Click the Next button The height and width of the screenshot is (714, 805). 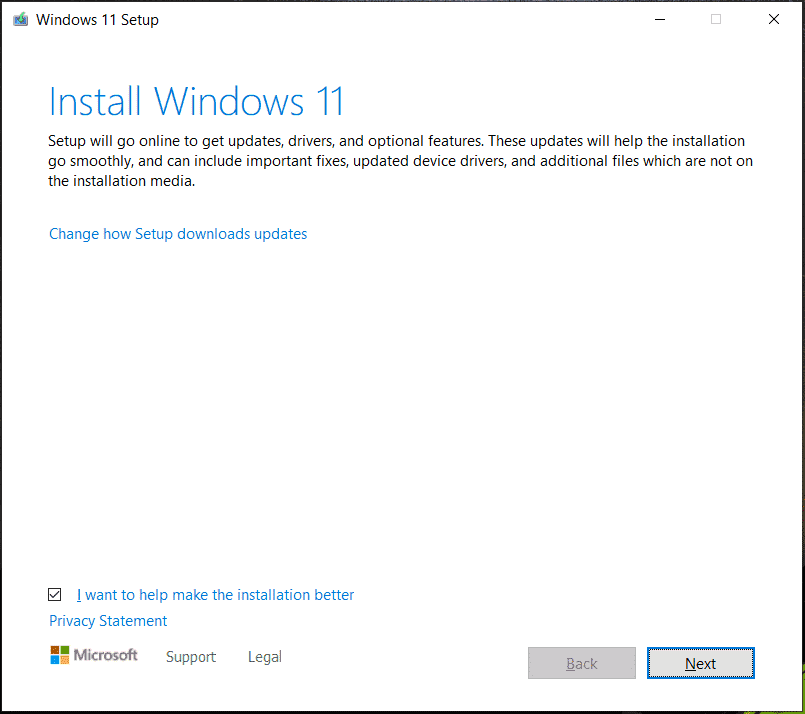point(701,663)
